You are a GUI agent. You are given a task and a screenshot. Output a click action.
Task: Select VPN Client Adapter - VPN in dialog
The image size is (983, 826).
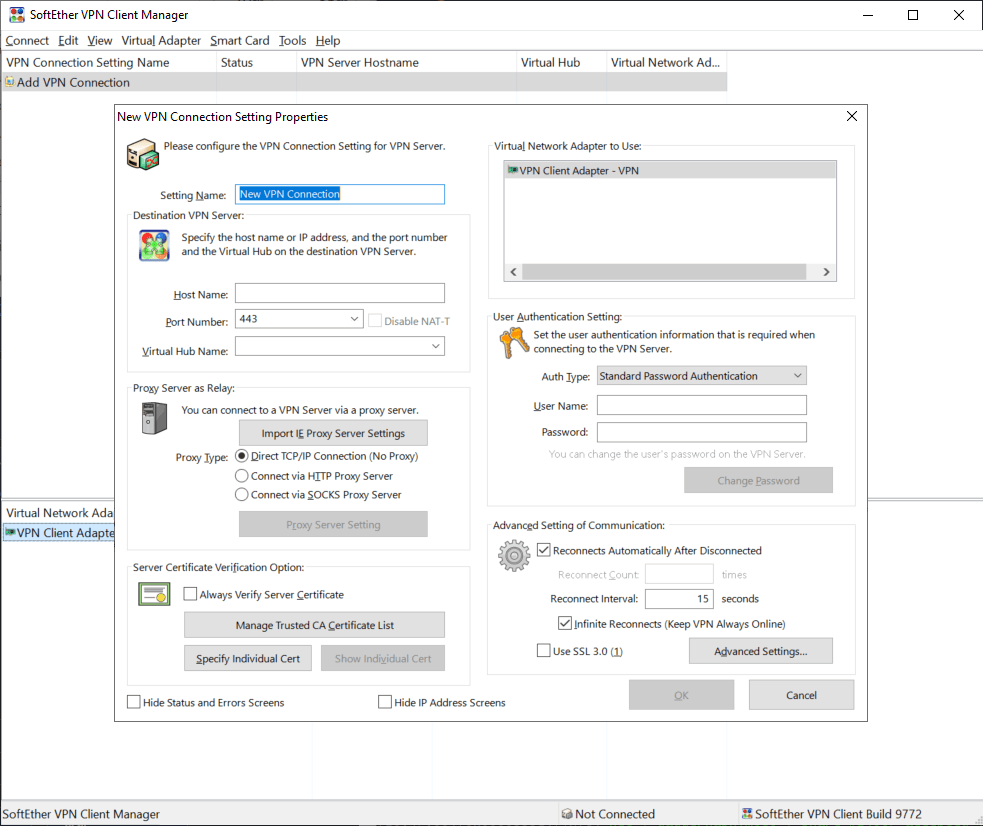670,170
